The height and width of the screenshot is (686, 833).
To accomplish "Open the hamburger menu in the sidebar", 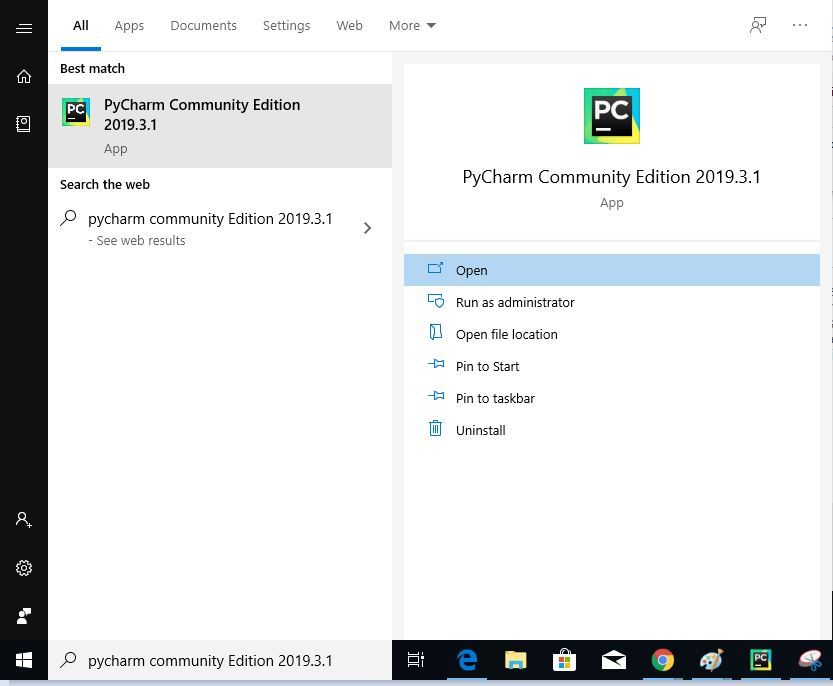I will click(x=23, y=28).
